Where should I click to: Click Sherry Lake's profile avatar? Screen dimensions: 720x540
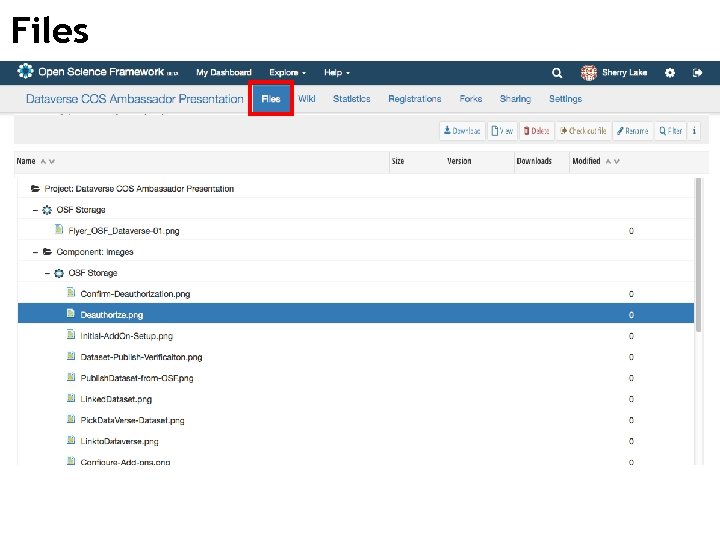pos(589,73)
